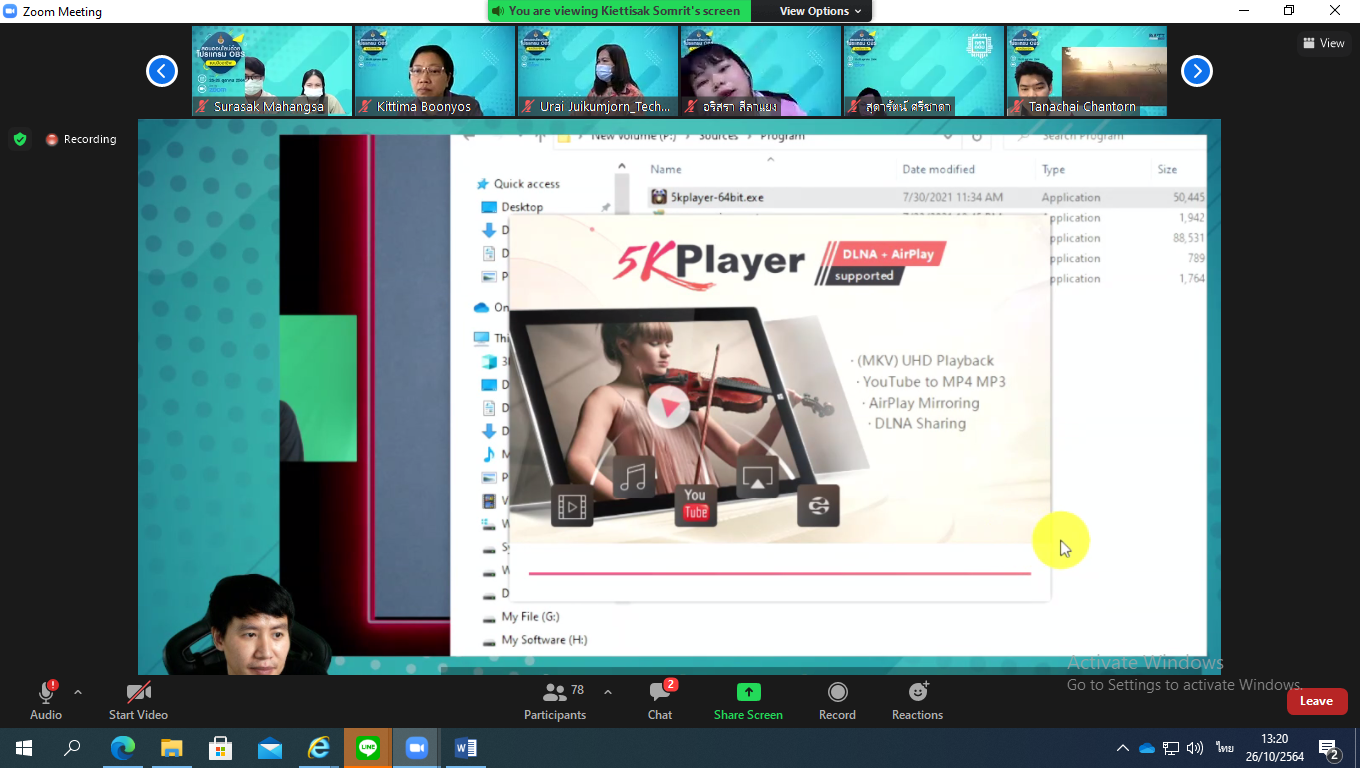1360x768 pixels.
Task: Open Word from taskbar
Action: 465,748
